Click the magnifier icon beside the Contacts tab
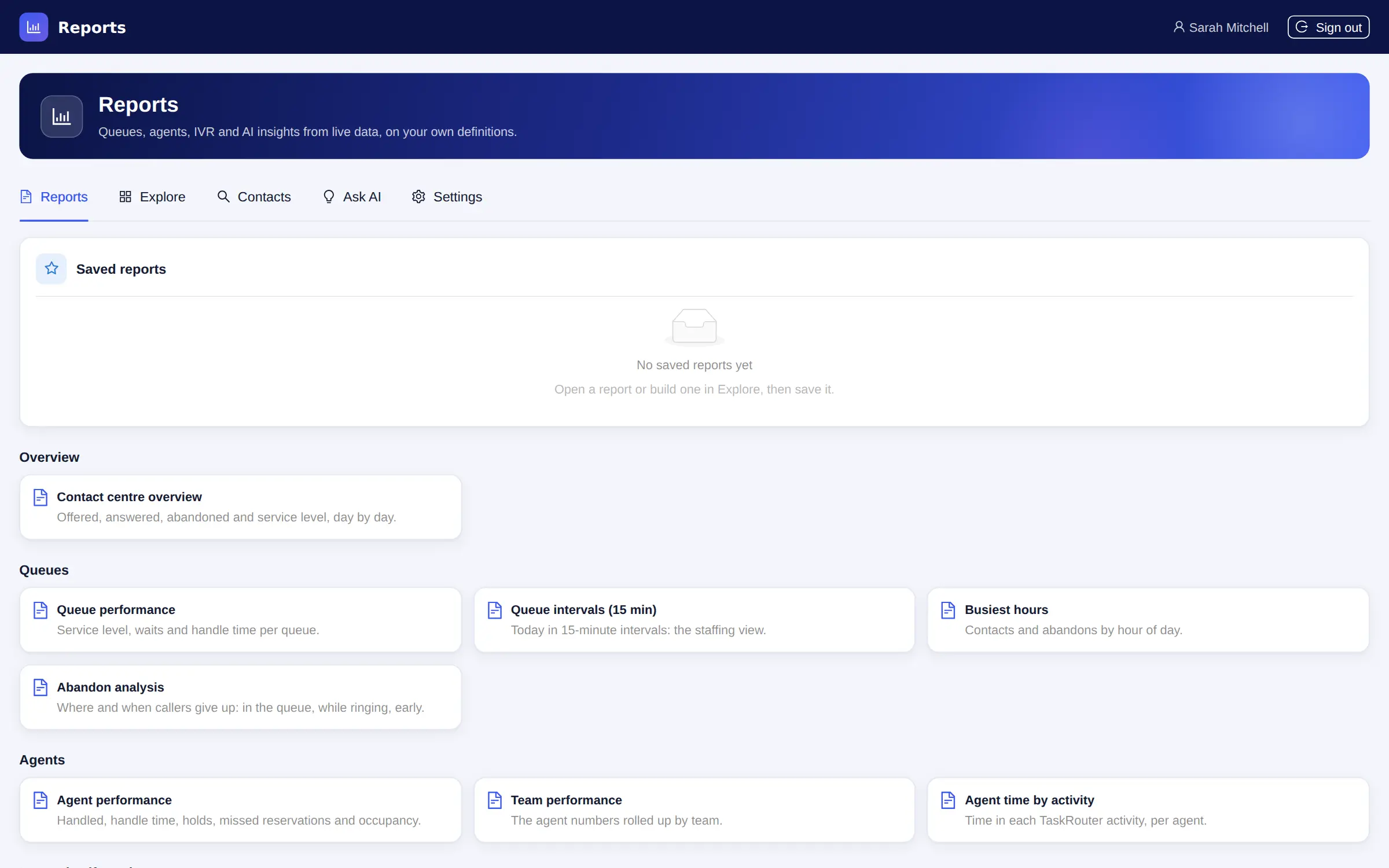Image resolution: width=1389 pixels, height=868 pixels. tap(223, 197)
